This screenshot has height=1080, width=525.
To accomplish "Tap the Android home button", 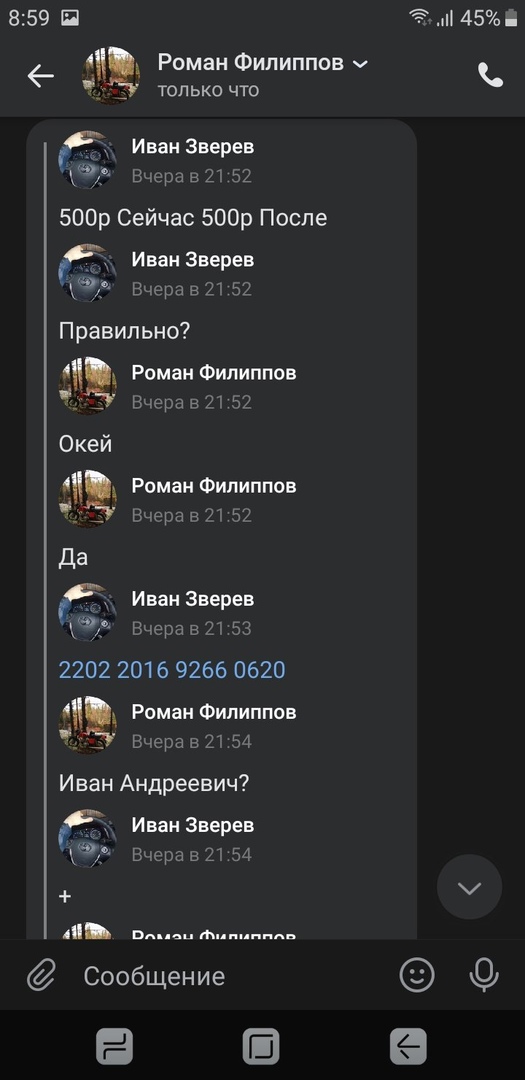I will click(261, 1046).
